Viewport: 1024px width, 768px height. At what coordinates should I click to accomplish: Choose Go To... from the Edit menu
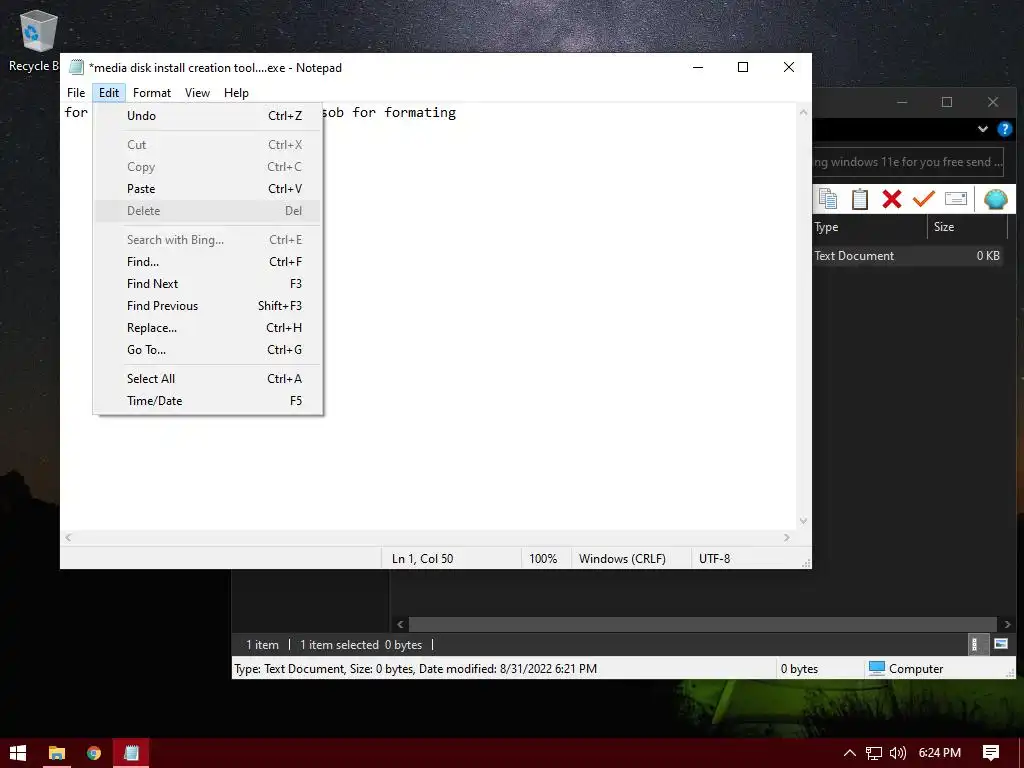208,350
